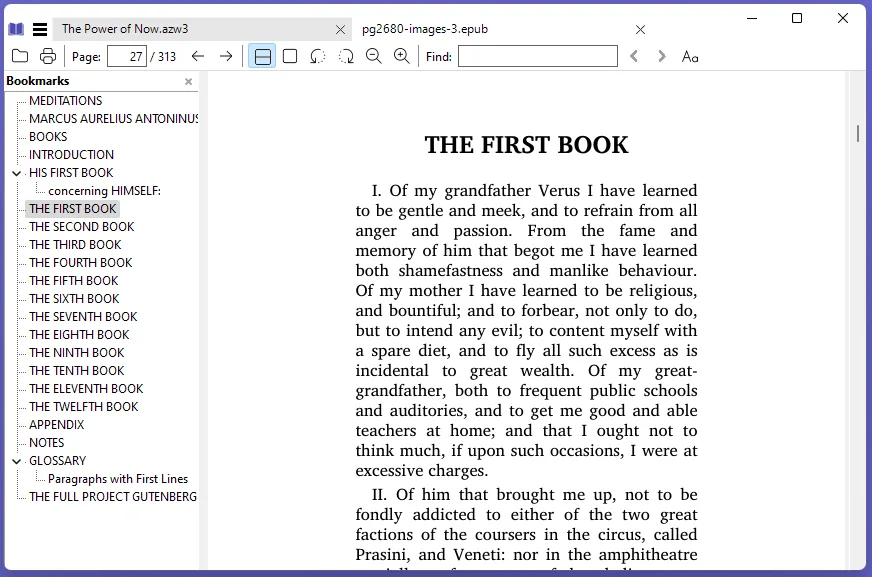Collapse the GLOSSARY bookmark node
This screenshot has width=872, height=577.
coord(17,461)
